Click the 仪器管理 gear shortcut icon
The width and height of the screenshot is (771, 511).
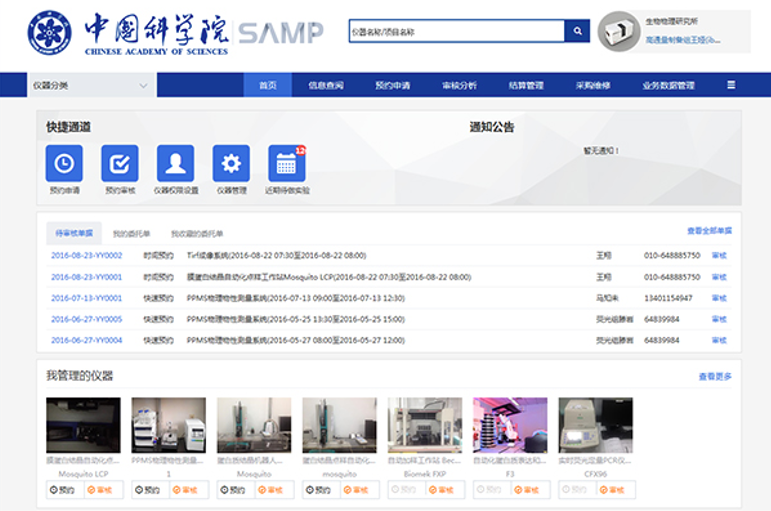tap(231, 163)
